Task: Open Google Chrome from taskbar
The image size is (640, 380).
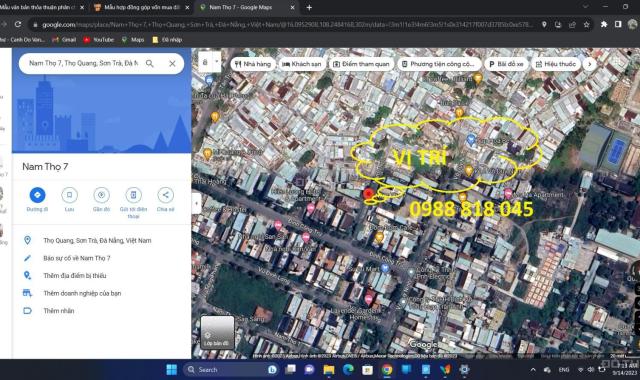Action: click(x=387, y=370)
